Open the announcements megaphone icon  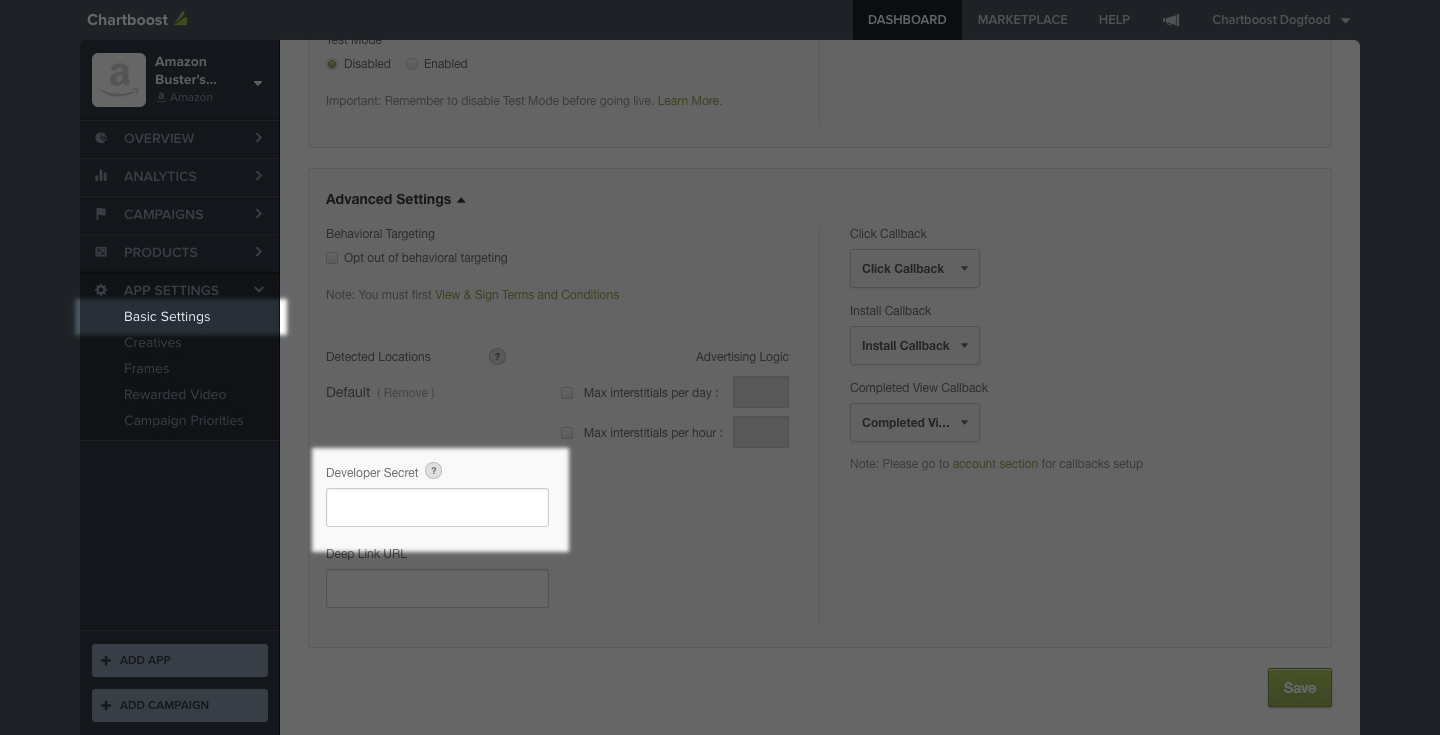pos(1171,20)
